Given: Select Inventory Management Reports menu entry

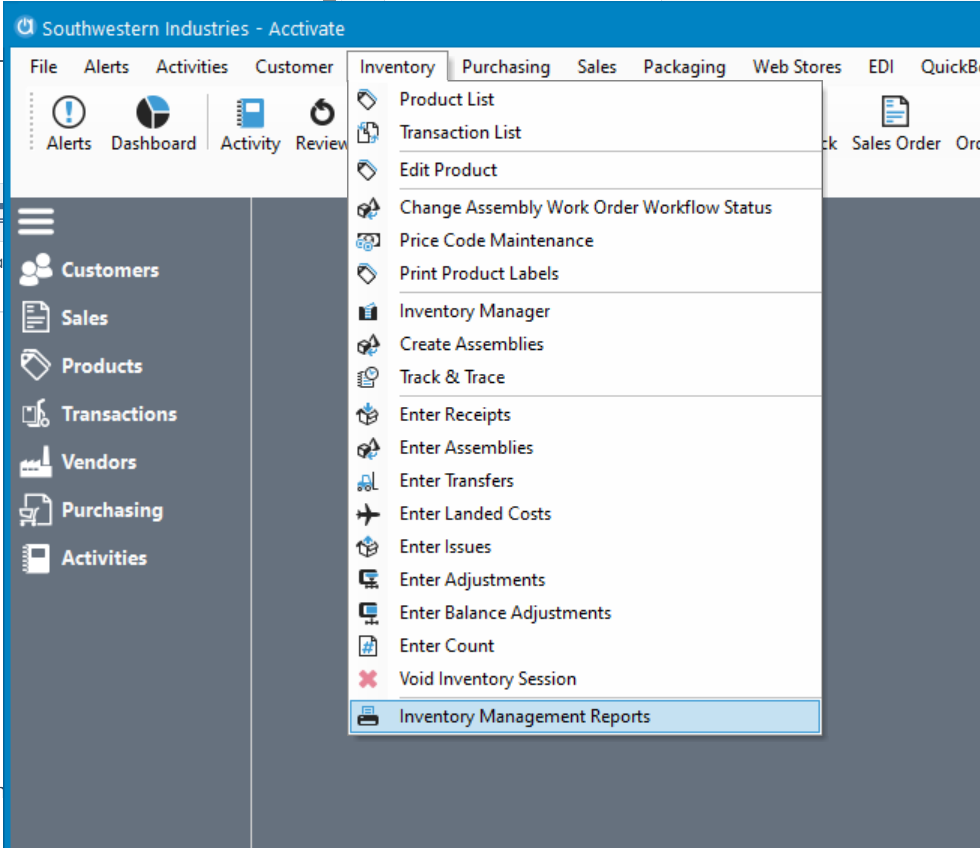Looking at the screenshot, I should coord(524,716).
